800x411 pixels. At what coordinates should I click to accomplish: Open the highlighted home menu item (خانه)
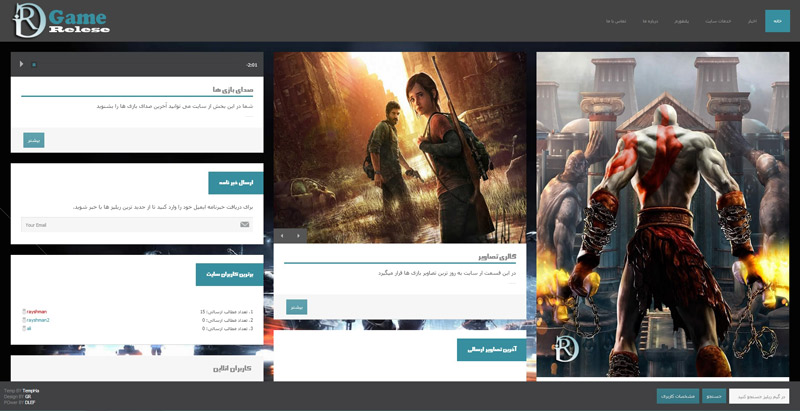coord(777,21)
